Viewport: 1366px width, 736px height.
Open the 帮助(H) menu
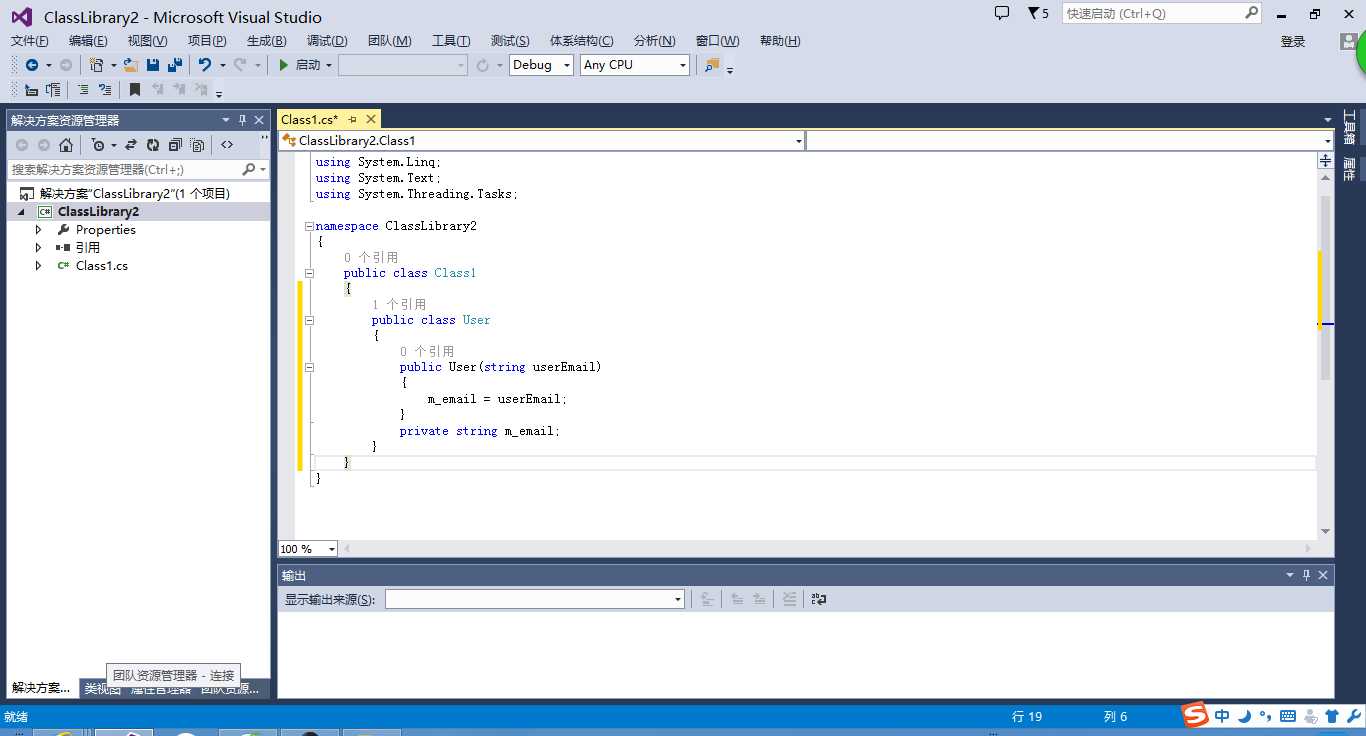tap(780, 41)
